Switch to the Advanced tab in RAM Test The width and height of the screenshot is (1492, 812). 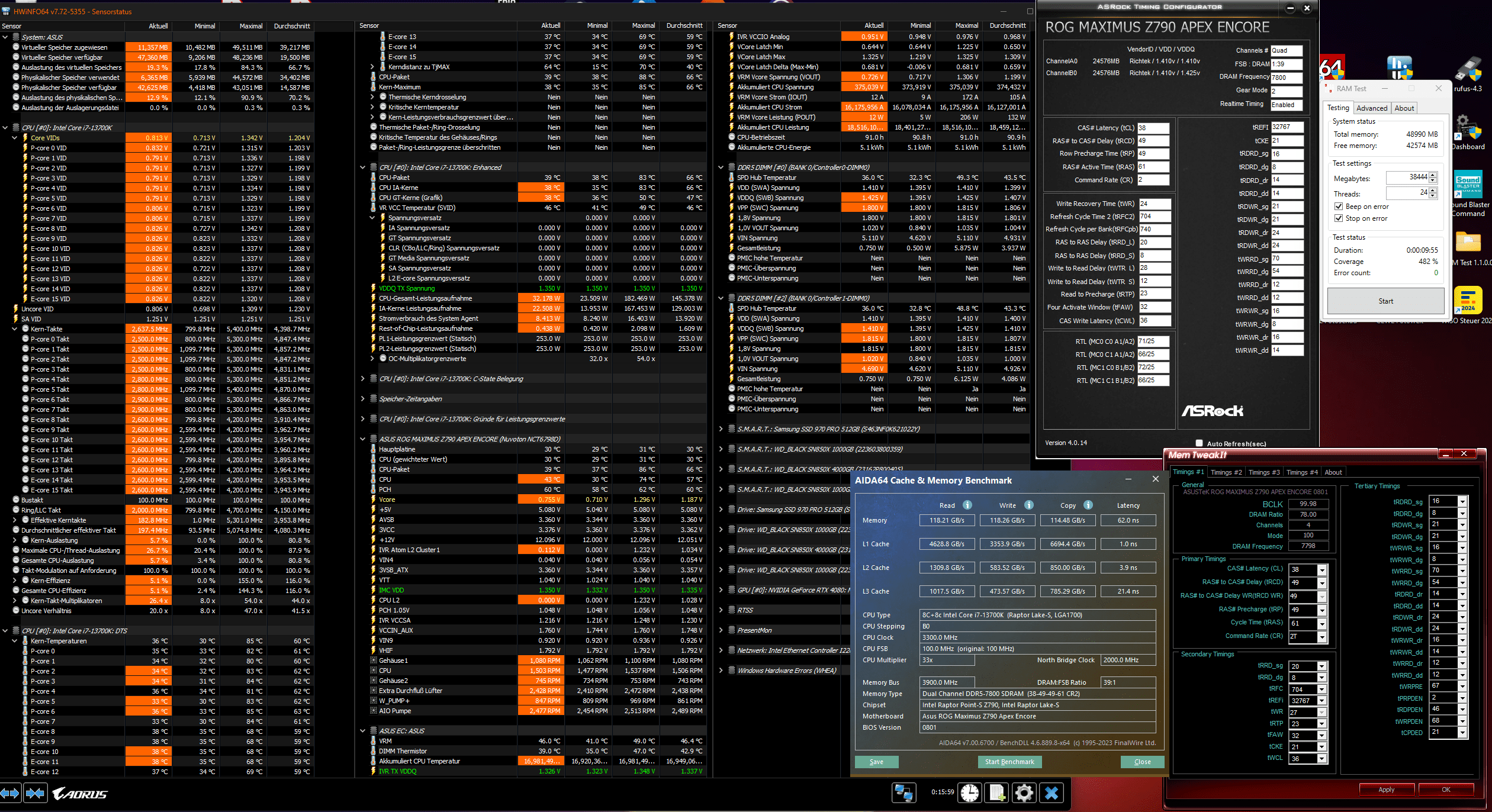tap(1372, 108)
